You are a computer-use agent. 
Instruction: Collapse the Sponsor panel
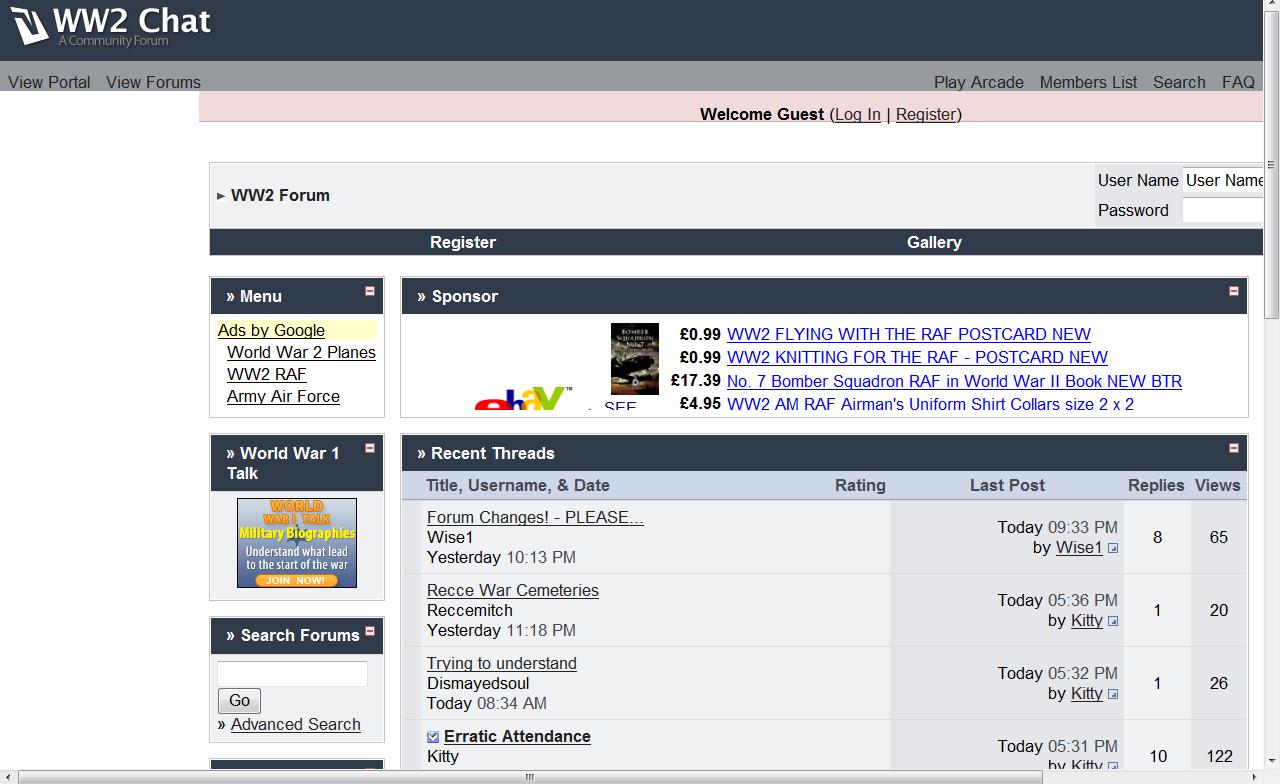pyautogui.click(x=1233, y=291)
